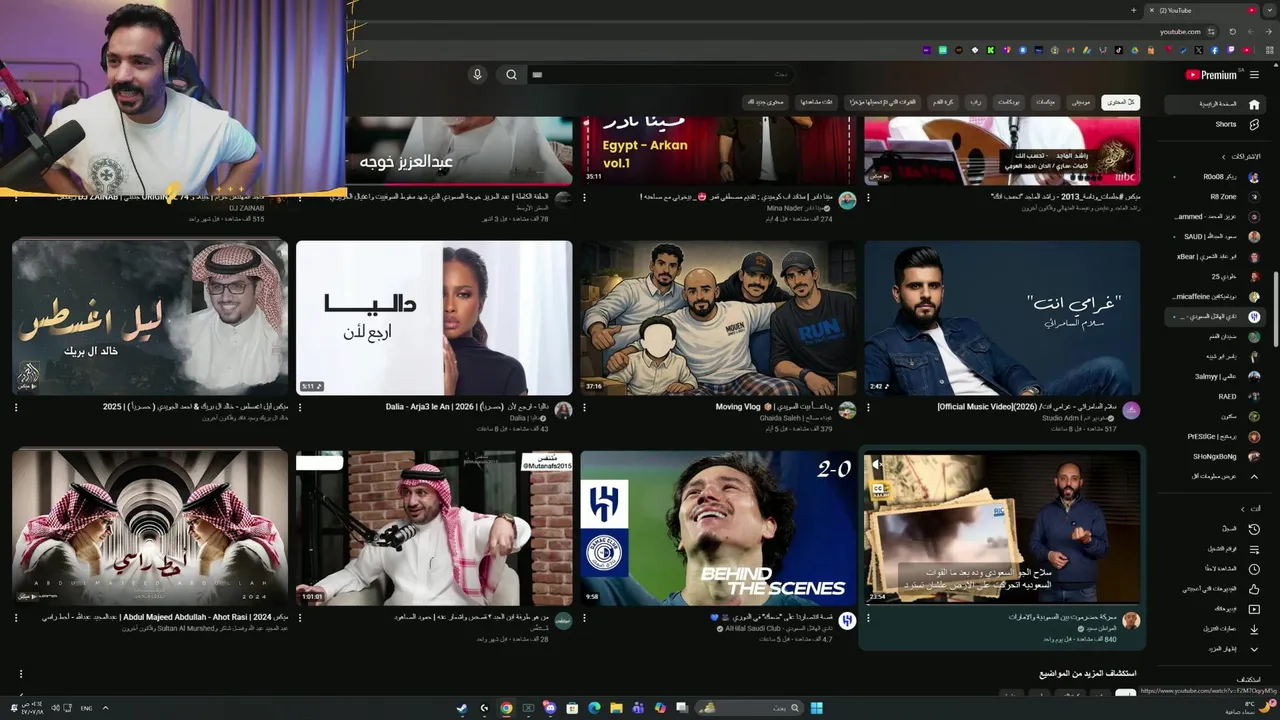Open the Abdul Majeed Abdullah Ahot Rasi thumbnail
This screenshot has width=1280, height=720.
pos(150,528)
